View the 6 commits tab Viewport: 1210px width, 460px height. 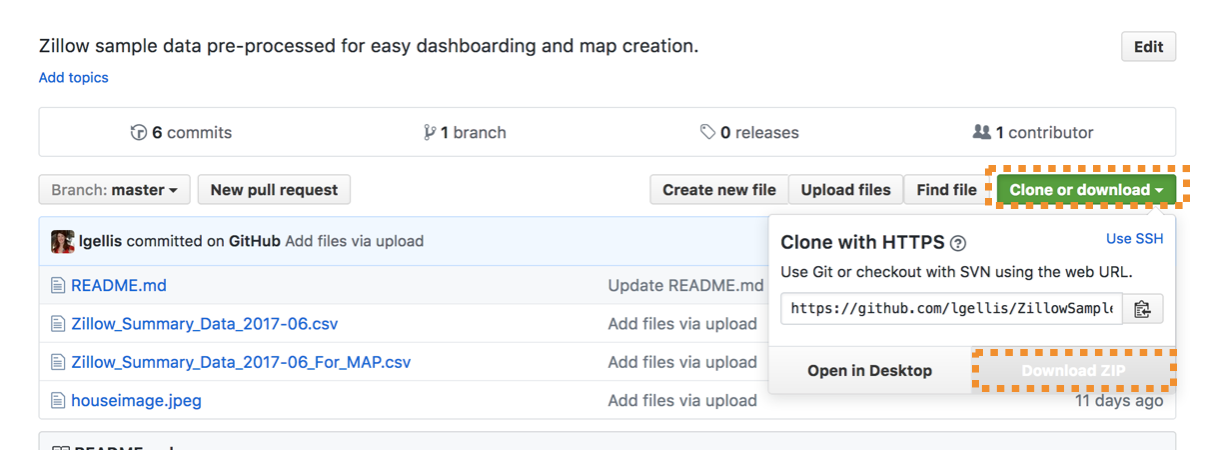click(181, 132)
